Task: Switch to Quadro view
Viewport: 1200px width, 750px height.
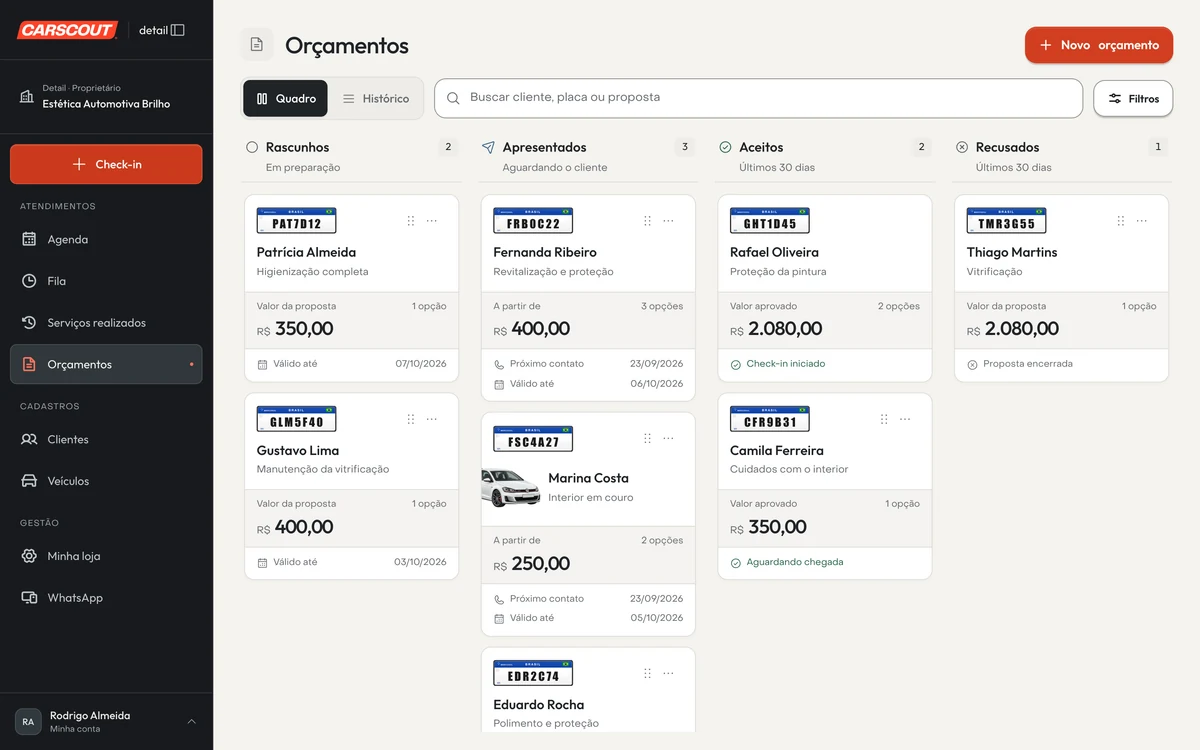Action: click(x=286, y=99)
